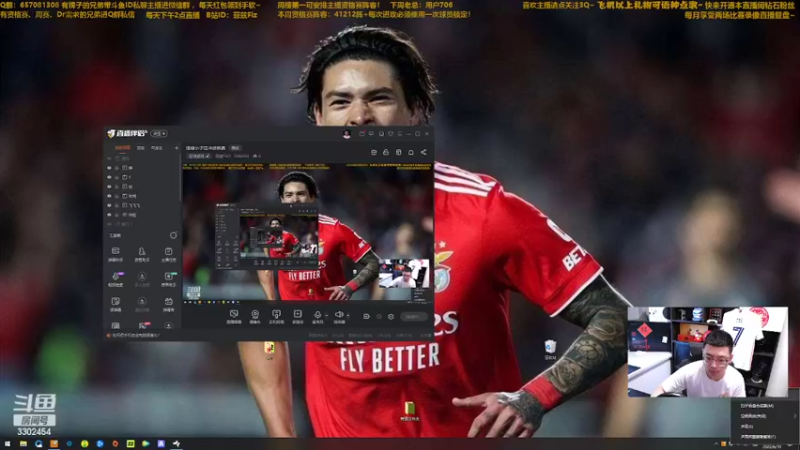Toggle the lock icon for source row "YYY"

tap(117, 205)
